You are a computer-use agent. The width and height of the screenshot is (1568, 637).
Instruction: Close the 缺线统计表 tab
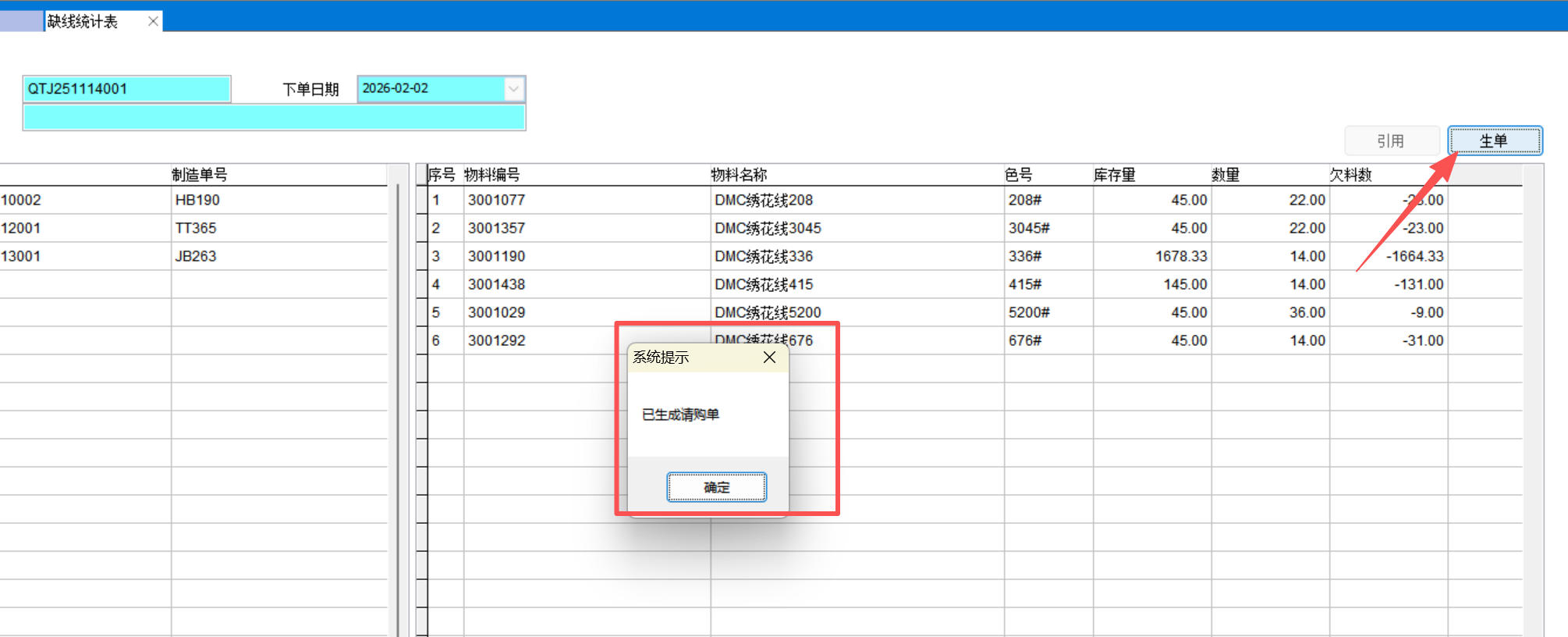pos(154,21)
